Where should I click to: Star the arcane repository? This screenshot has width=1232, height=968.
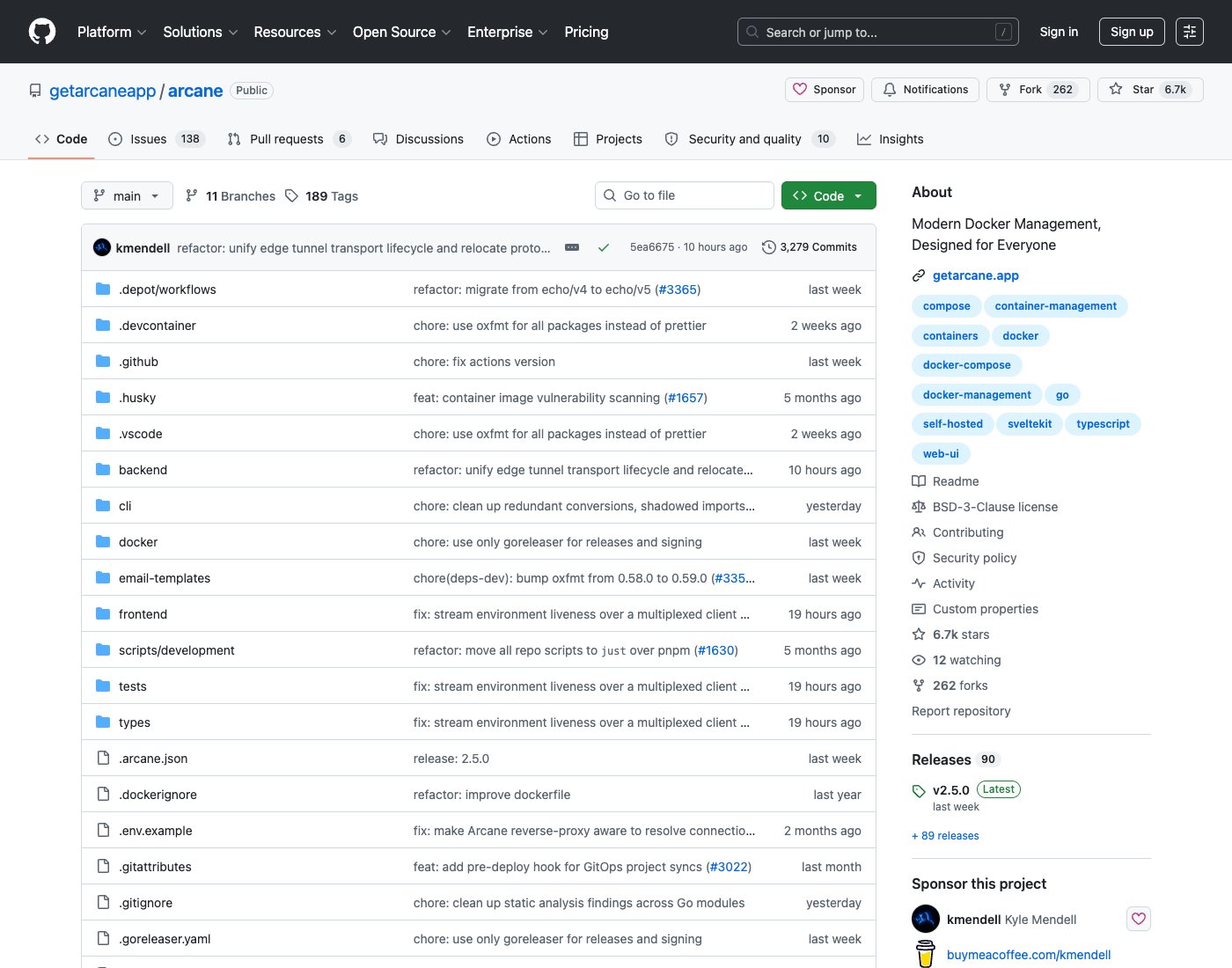[x=1150, y=90]
